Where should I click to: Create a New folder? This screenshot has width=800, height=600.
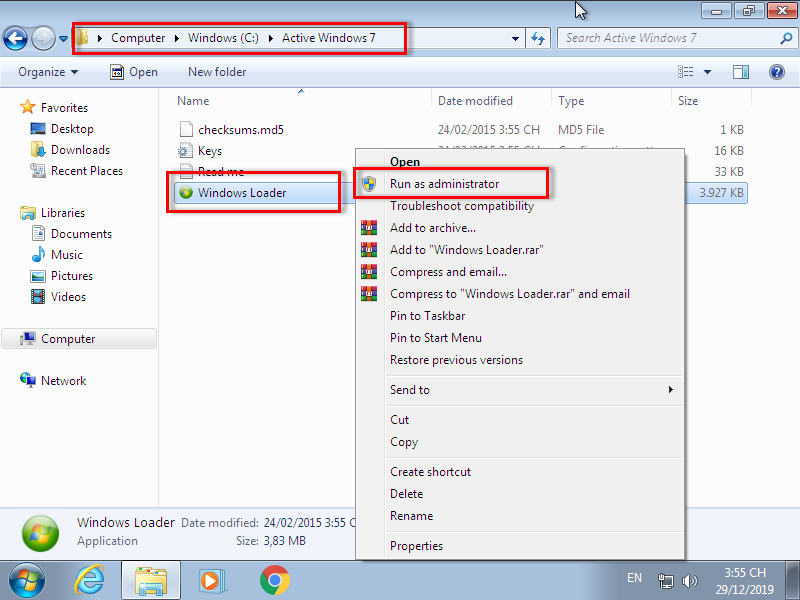pyautogui.click(x=217, y=72)
